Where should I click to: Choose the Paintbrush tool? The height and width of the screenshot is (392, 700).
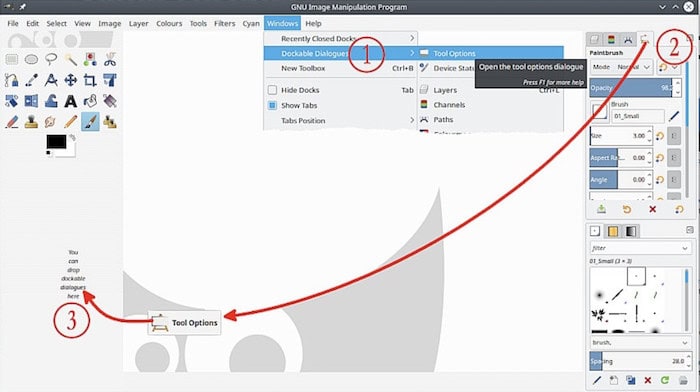point(90,122)
